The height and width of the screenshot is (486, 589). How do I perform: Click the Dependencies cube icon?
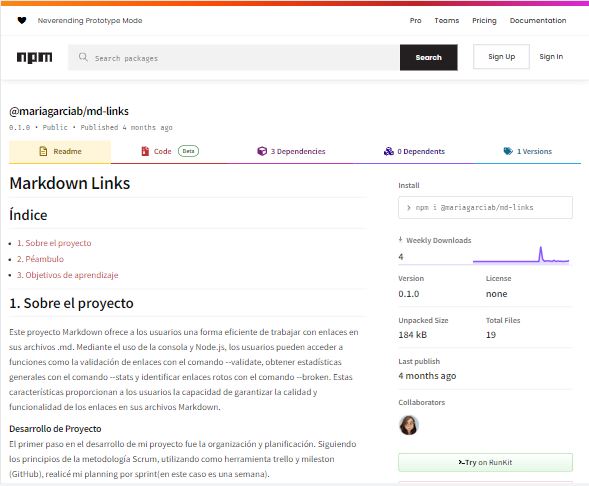pos(262,151)
